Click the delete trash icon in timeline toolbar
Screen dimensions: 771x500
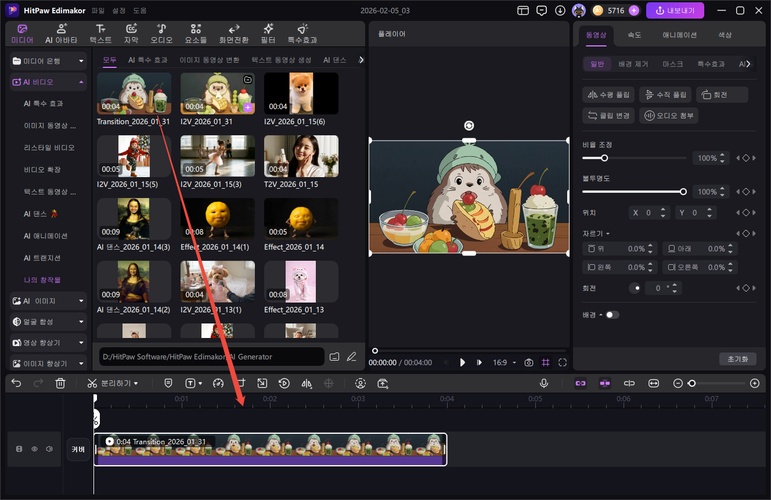[60, 383]
